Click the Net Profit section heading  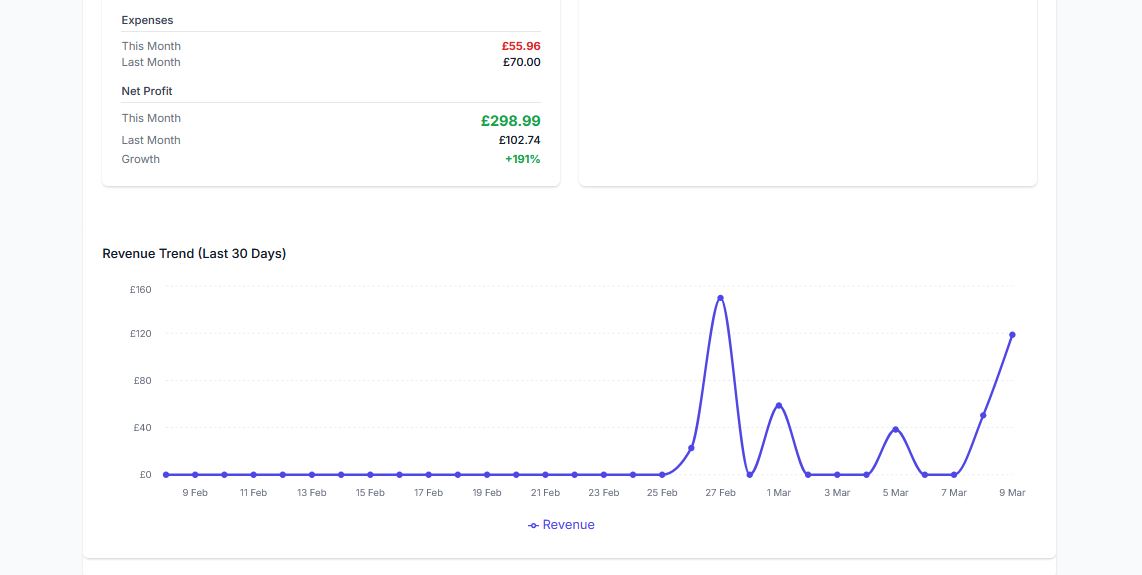pos(147,91)
